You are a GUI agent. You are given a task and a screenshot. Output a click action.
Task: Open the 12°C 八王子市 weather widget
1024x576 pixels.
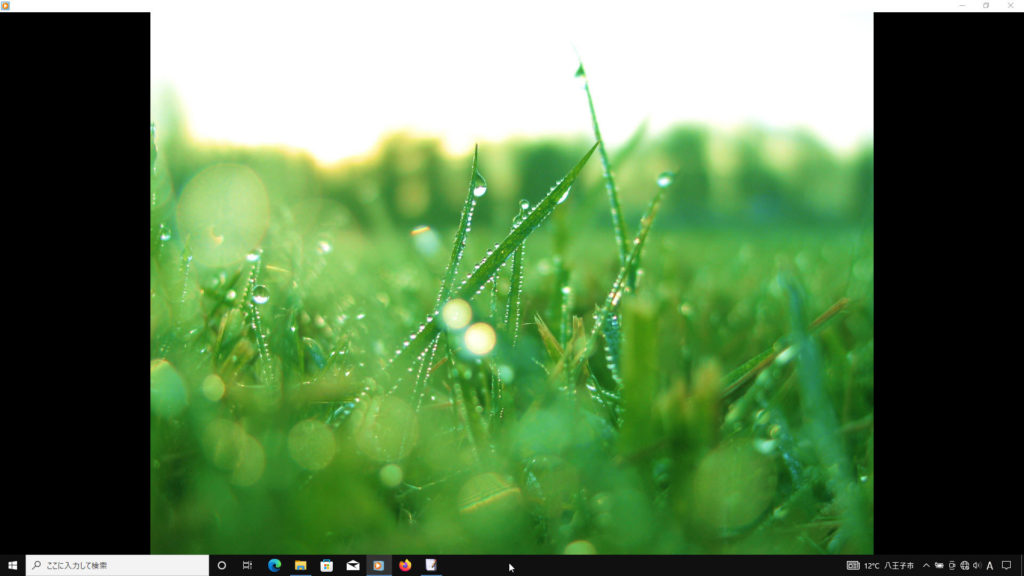[881, 565]
